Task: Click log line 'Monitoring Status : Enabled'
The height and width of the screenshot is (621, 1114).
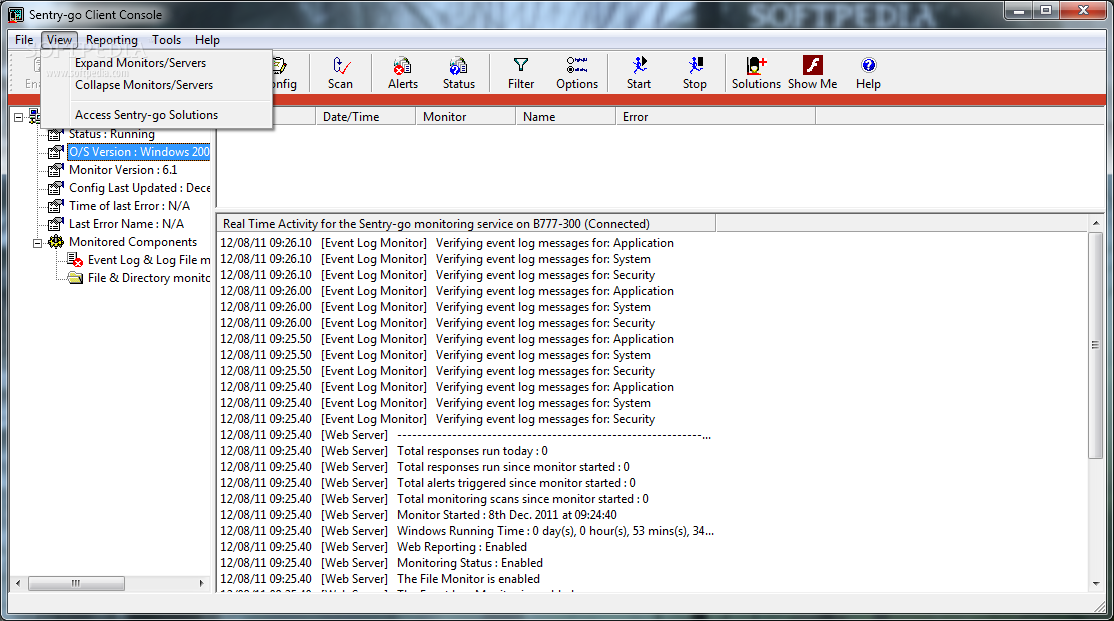Action: click(x=470, y=563)
